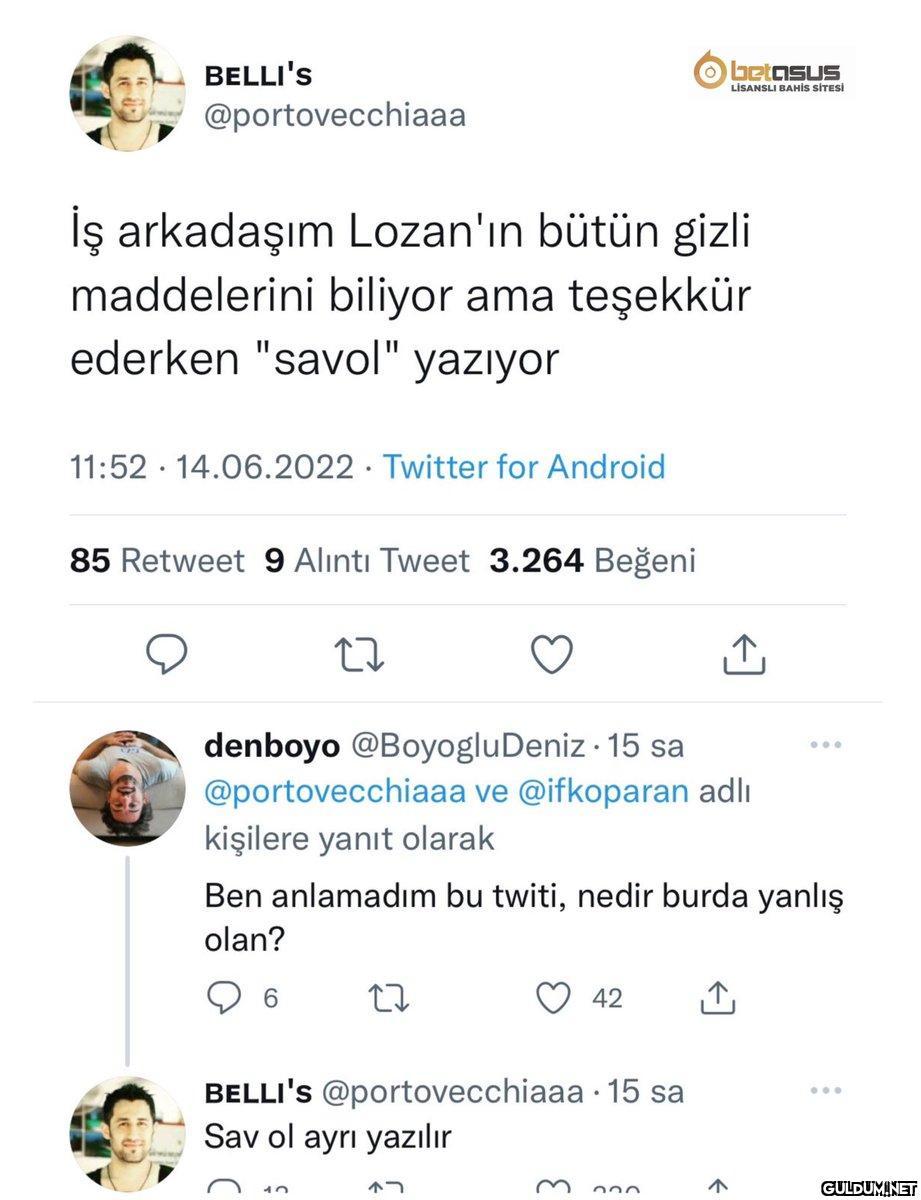The image size is (921, 1200).
Task: Open @ifkoparan mention profile
Action: pyautogui.click(x=604, y=792)
